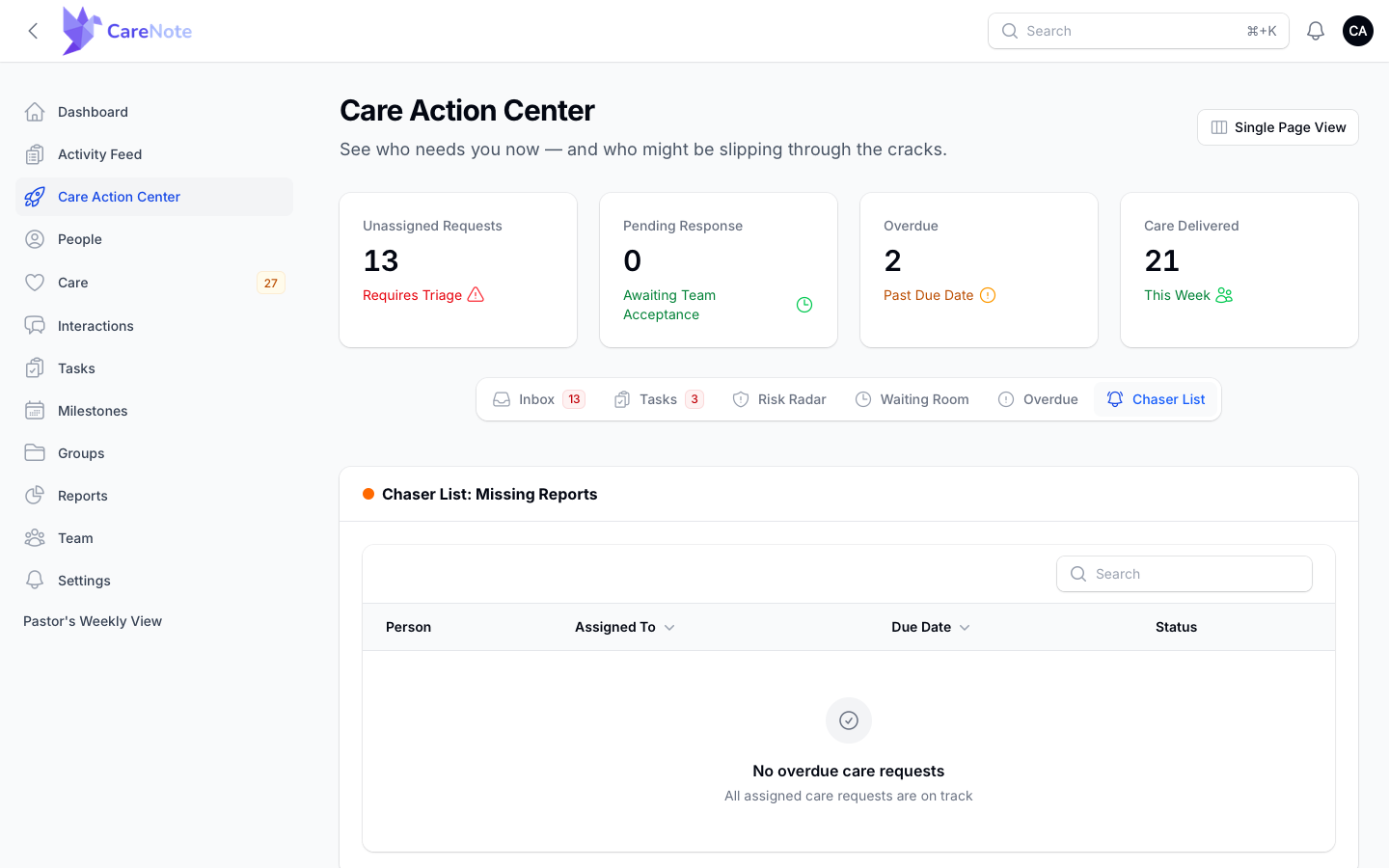Click the Status column header
1389x868 pixels.
[1176, 627]
